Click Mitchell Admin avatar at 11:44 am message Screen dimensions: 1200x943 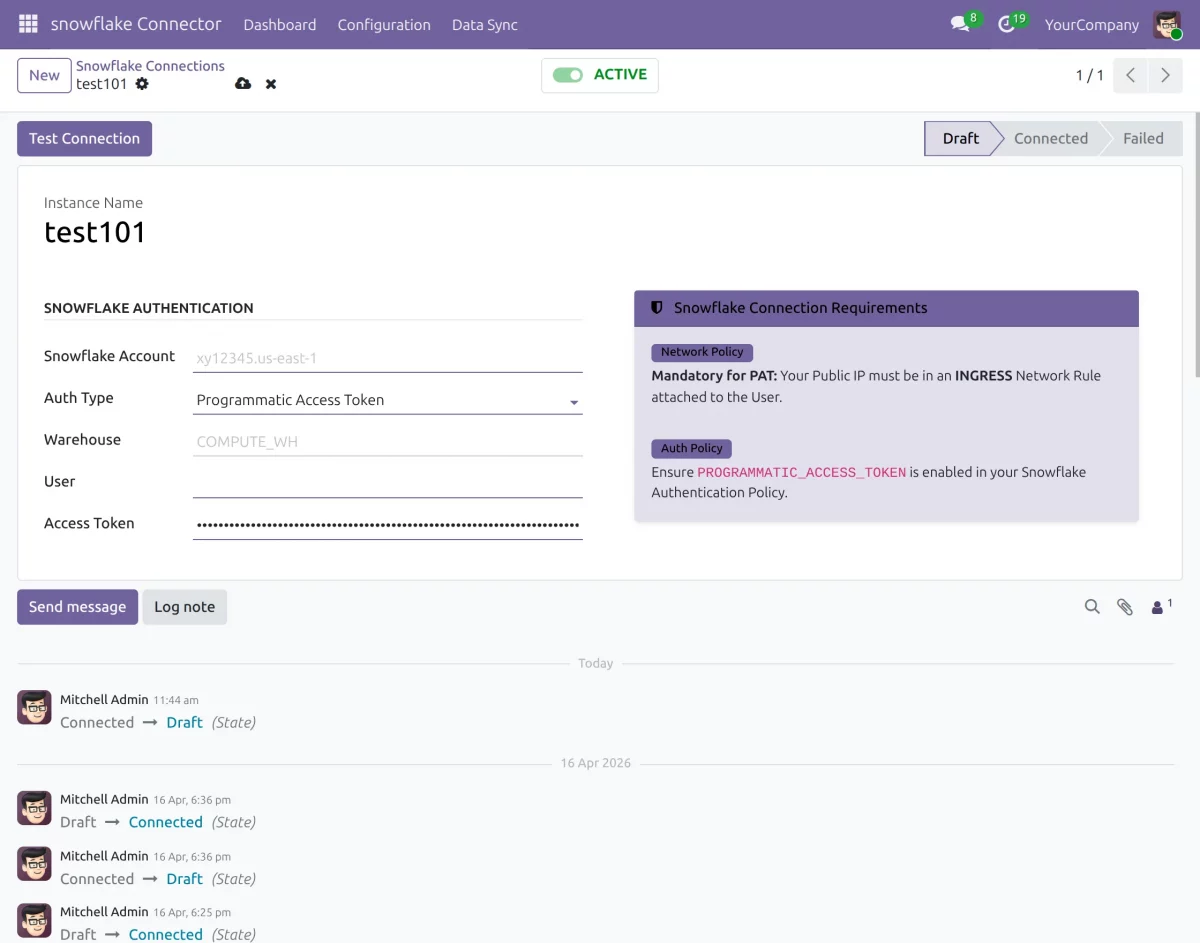pos(35,707)
